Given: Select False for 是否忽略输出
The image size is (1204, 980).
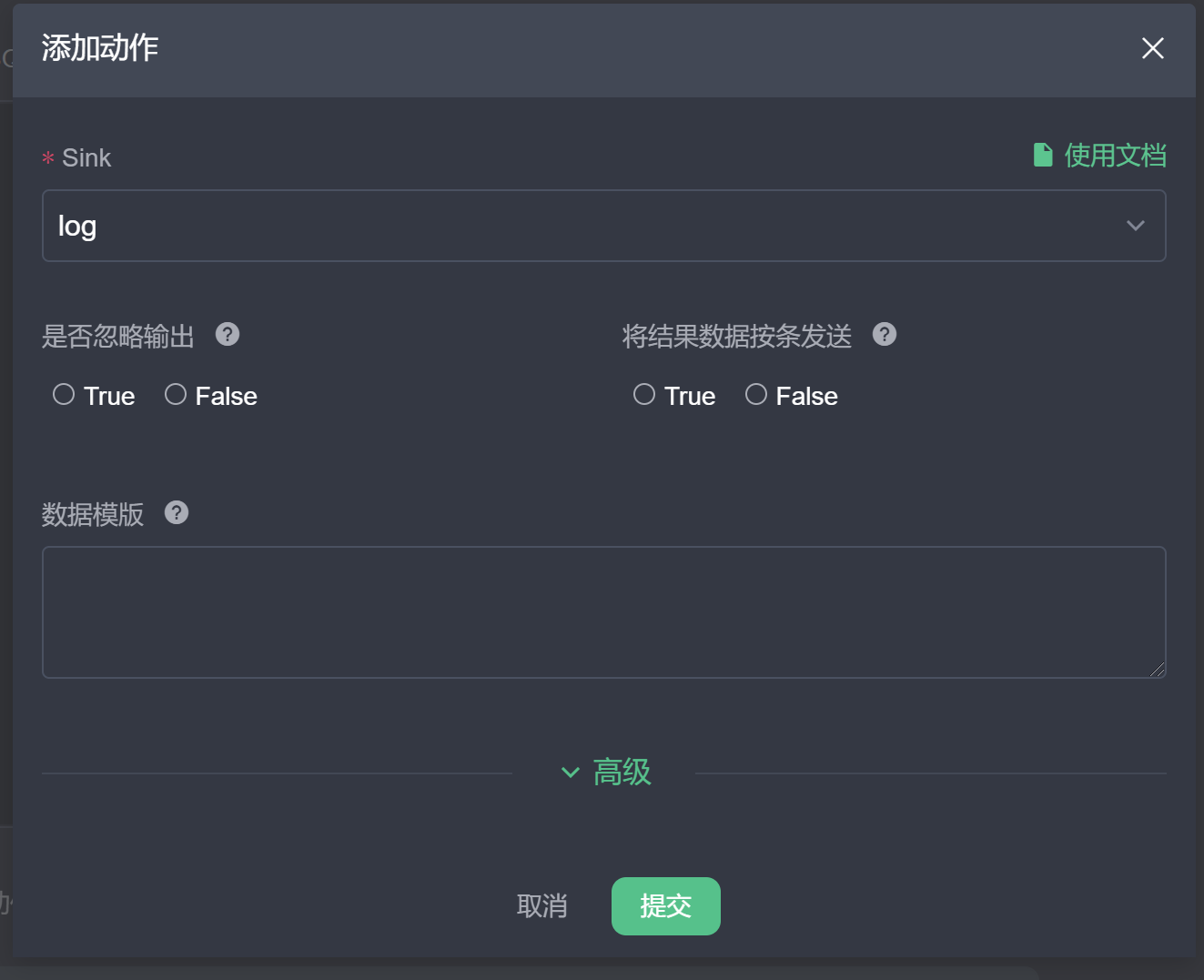Looking at the screenshot, I should tap(175, 394).
